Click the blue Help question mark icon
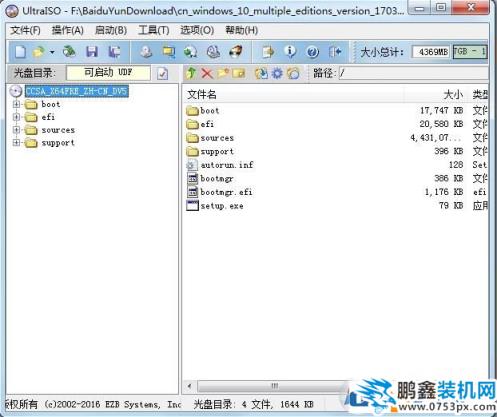 [312, 52]
